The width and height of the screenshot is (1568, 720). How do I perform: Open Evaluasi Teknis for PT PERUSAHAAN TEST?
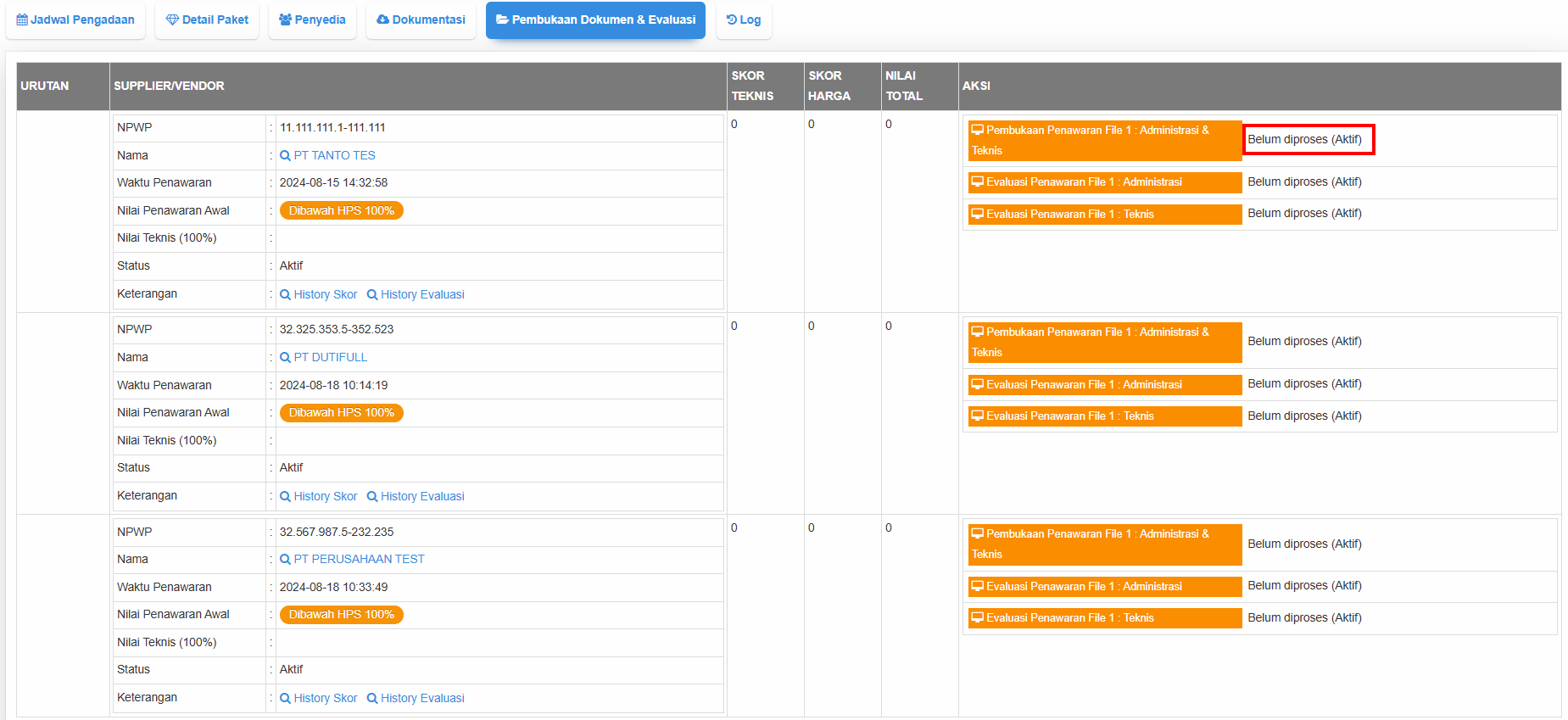pyautogui.click(x=1104, y=618)
